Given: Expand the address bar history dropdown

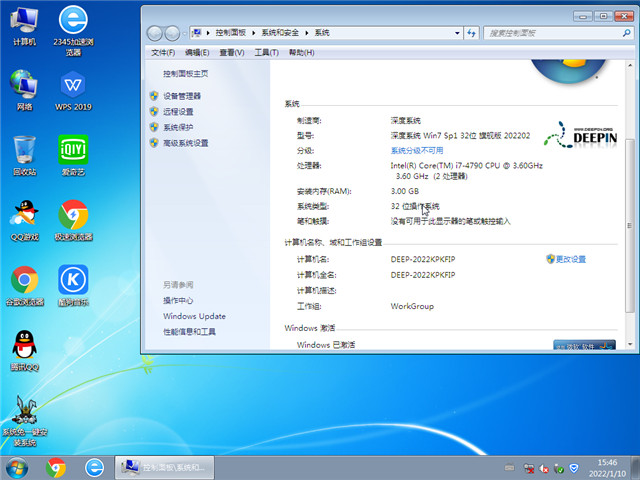Looking at the screenshot, I should tap(455, 33).
